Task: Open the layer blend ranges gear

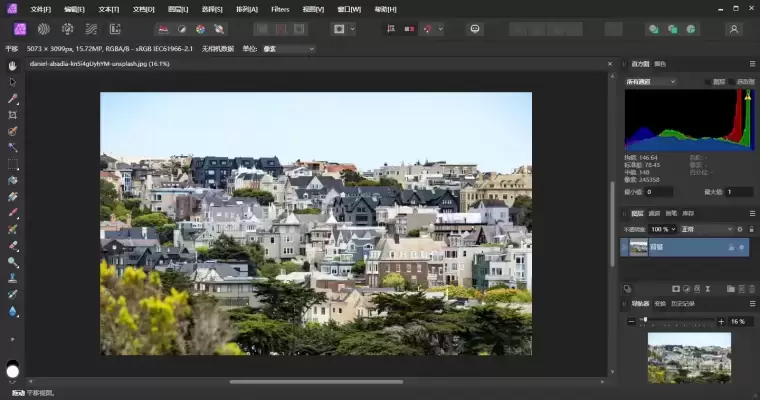Action: (x=740, y=229)
